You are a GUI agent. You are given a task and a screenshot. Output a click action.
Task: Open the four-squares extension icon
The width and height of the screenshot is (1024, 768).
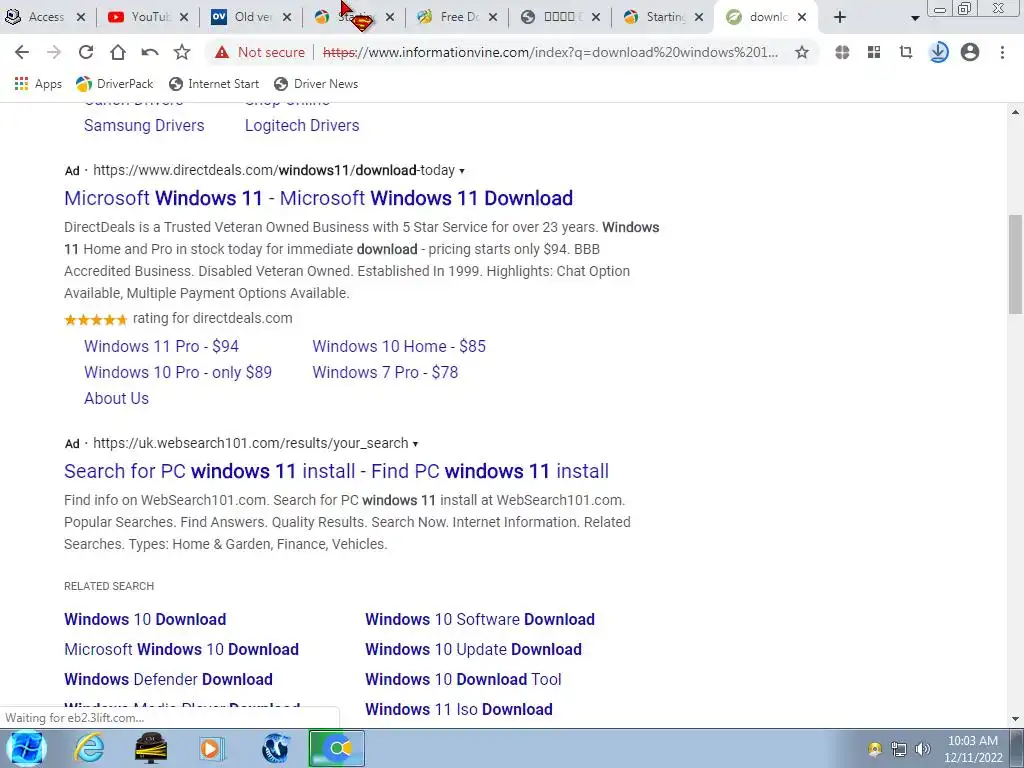pos(874,52)
